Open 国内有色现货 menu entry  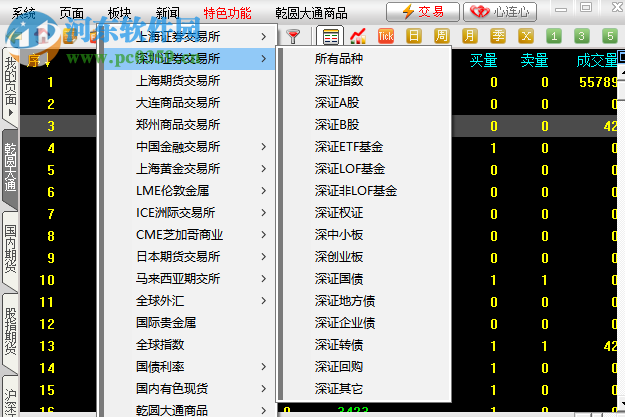(x=190, y=388)
